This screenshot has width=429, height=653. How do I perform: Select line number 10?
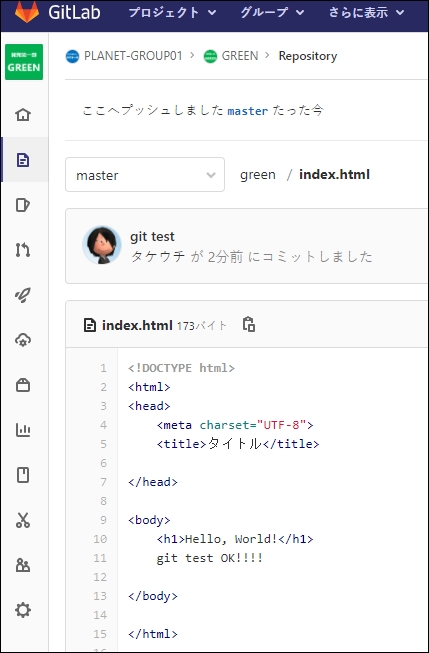pyautogui.click(x=100, y=539)
